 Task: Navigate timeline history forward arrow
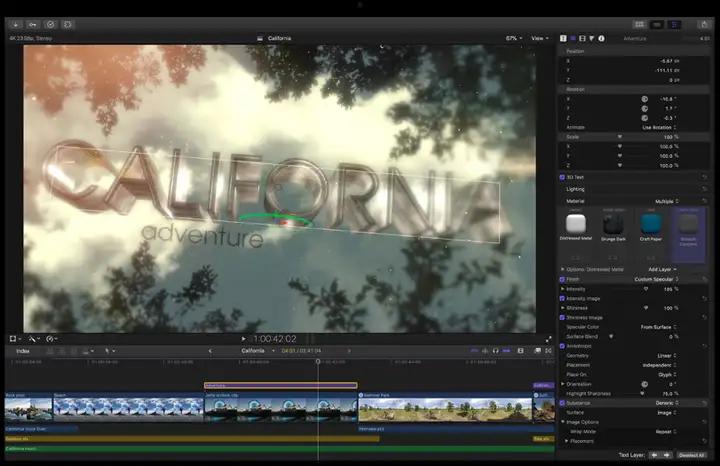pos(349,351)
